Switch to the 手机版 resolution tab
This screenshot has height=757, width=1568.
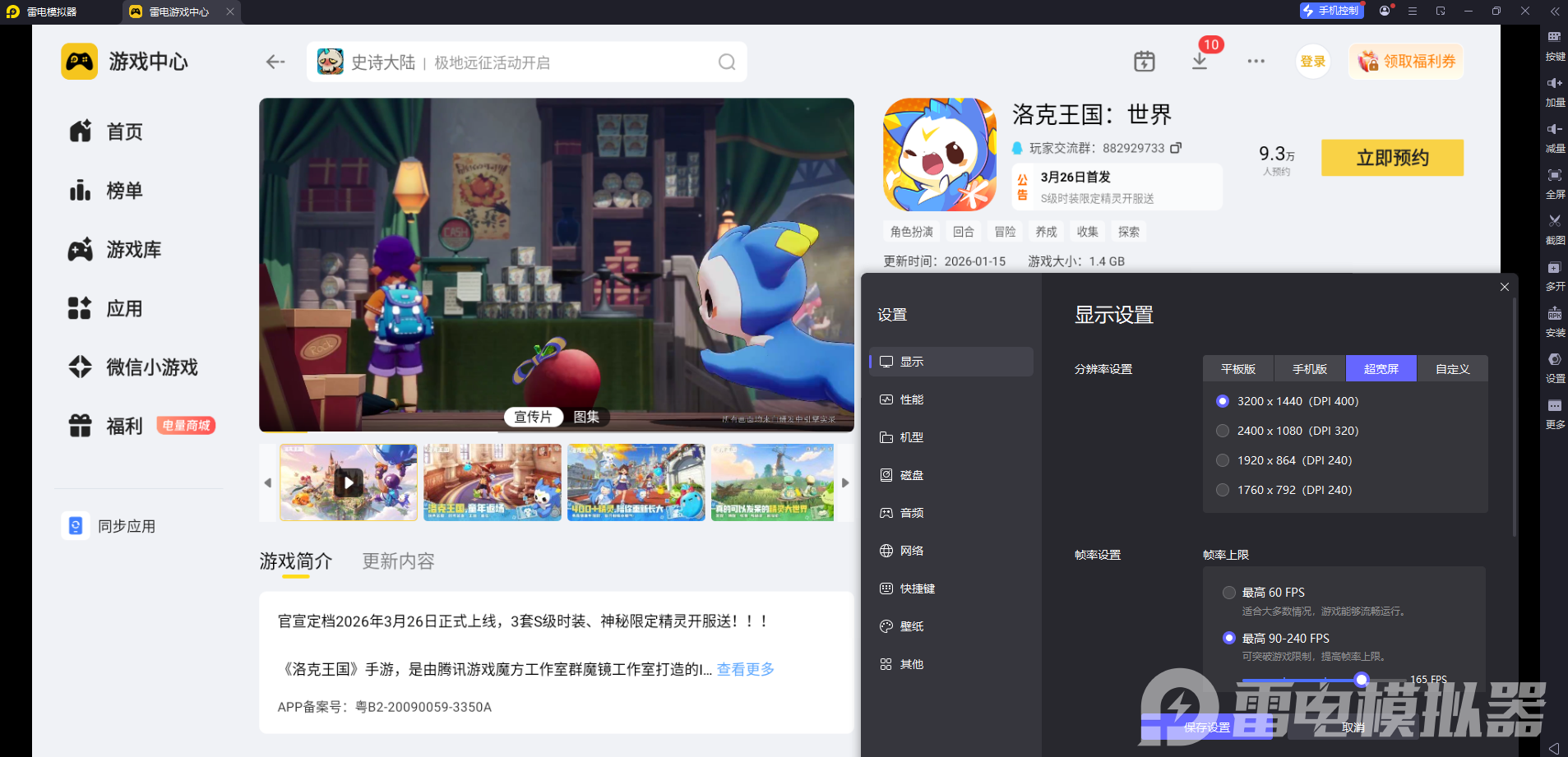[1310, 369]
